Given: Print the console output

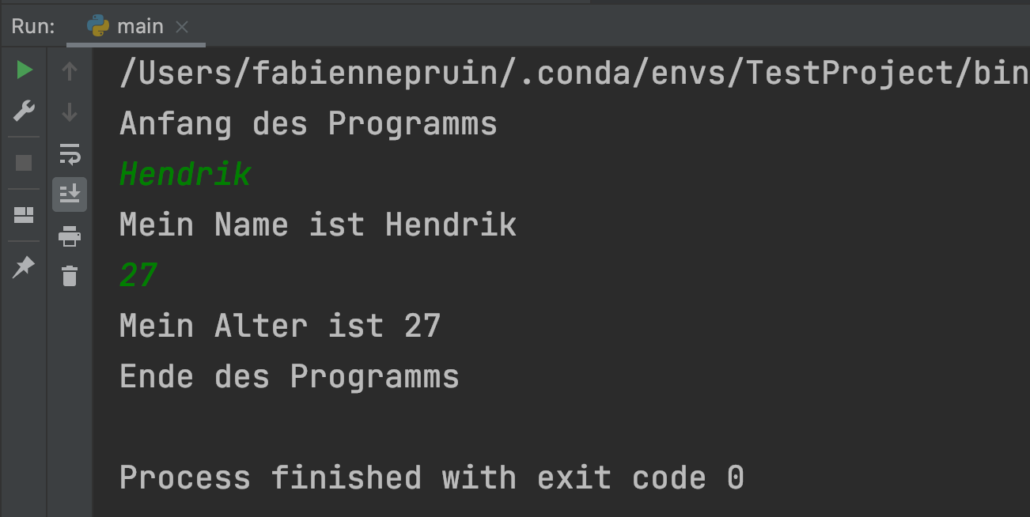Looking at the screenshot, I should 69,236.
